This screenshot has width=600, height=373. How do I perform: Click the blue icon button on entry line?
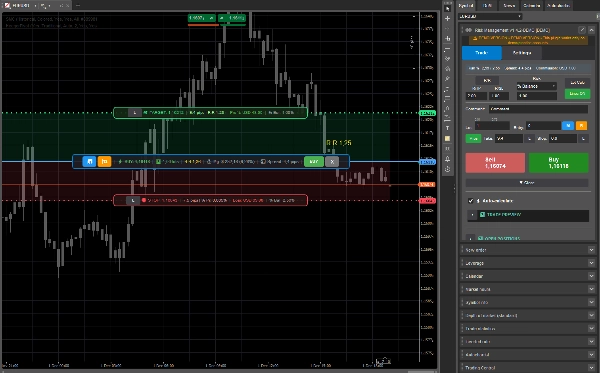[x=90, y=161]
